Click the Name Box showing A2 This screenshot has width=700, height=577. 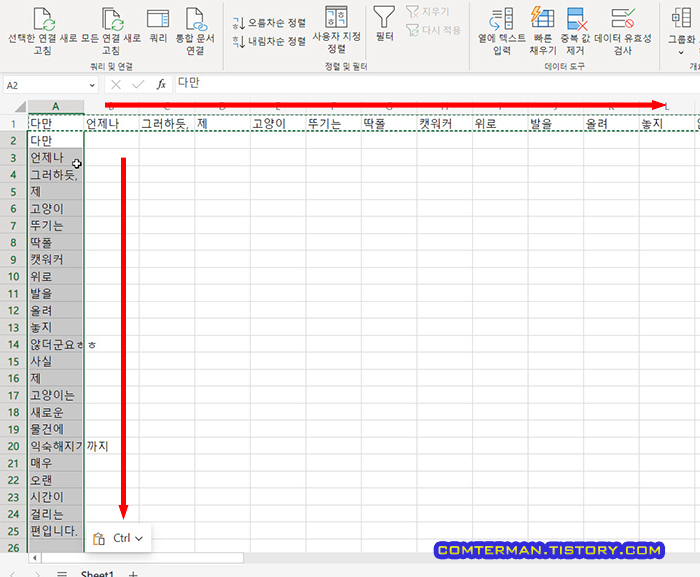[45, 85]
